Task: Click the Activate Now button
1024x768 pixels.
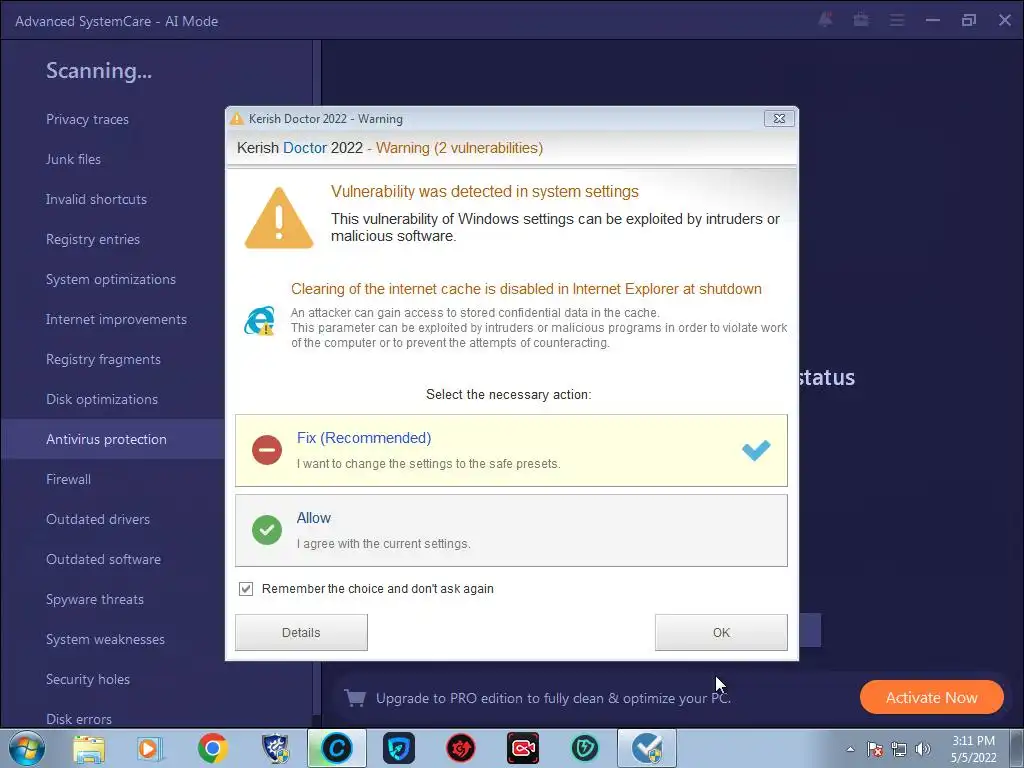Action: (931, 697)
